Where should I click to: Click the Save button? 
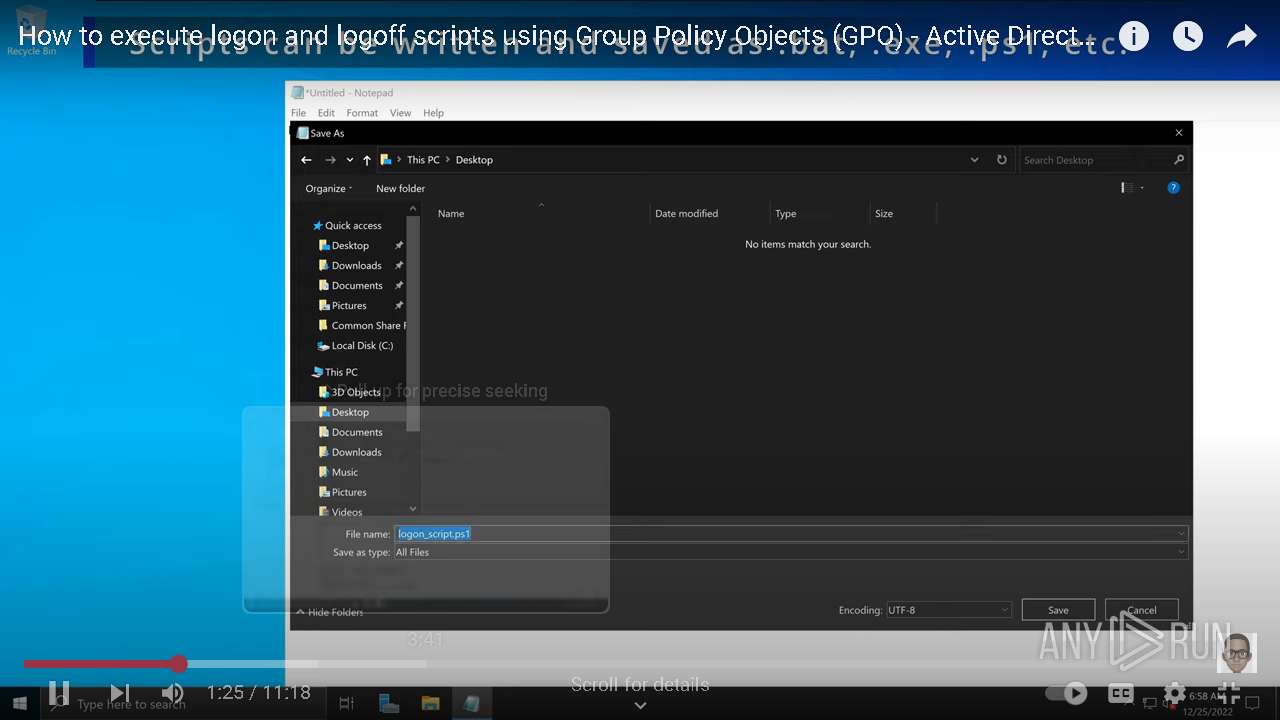click(1058, 610)
